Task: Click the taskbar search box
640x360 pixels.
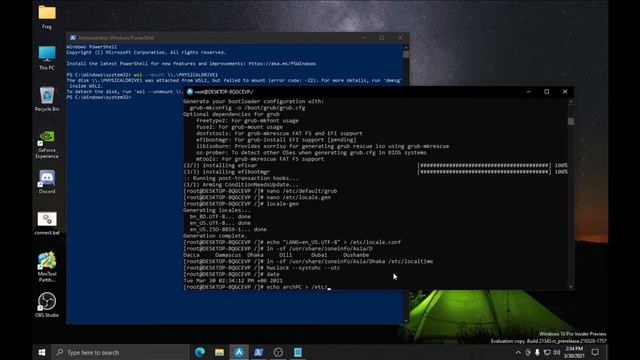Action: click(120, 352)
